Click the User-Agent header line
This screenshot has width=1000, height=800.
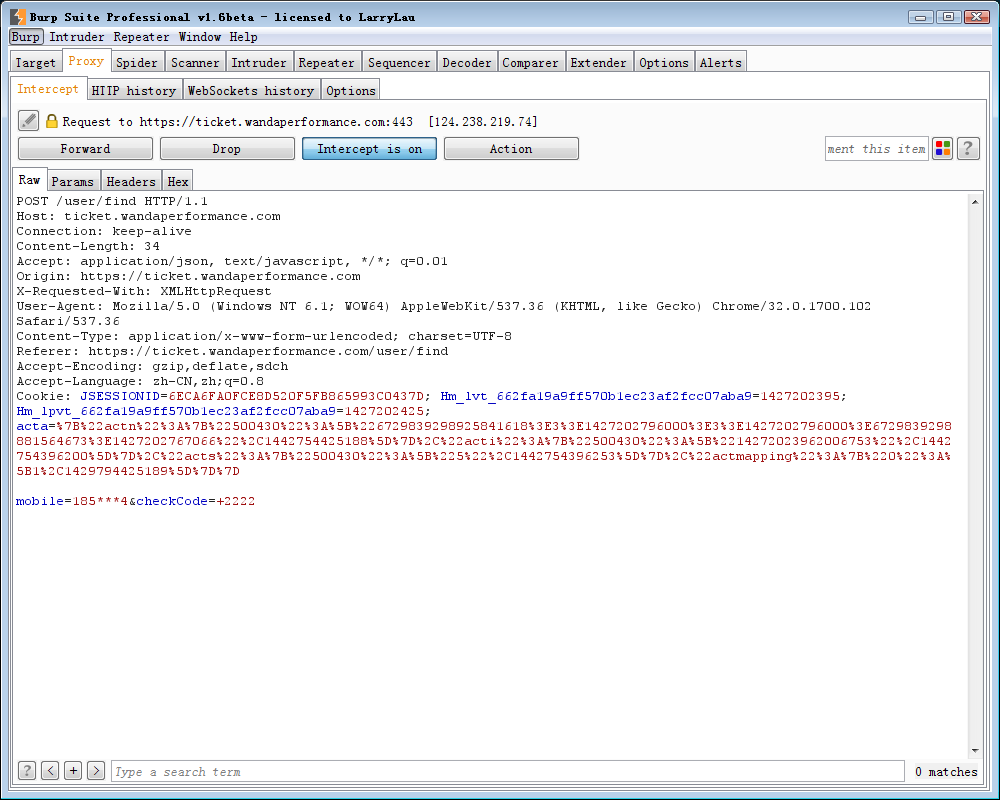tap(443, 306)
